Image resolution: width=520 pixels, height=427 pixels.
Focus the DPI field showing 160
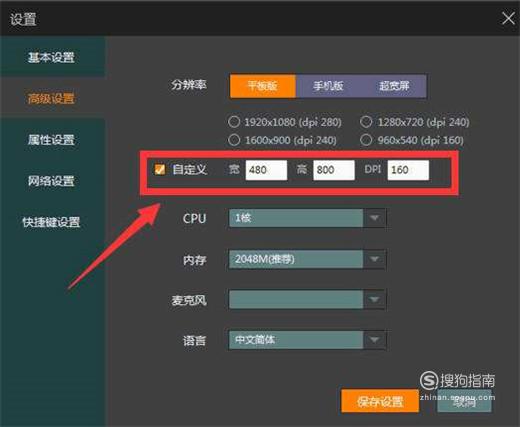tap(408, 170)
